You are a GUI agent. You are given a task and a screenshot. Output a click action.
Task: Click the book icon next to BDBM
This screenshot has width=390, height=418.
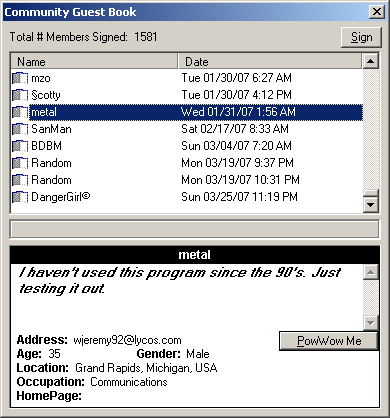click(x=20, y=146)
